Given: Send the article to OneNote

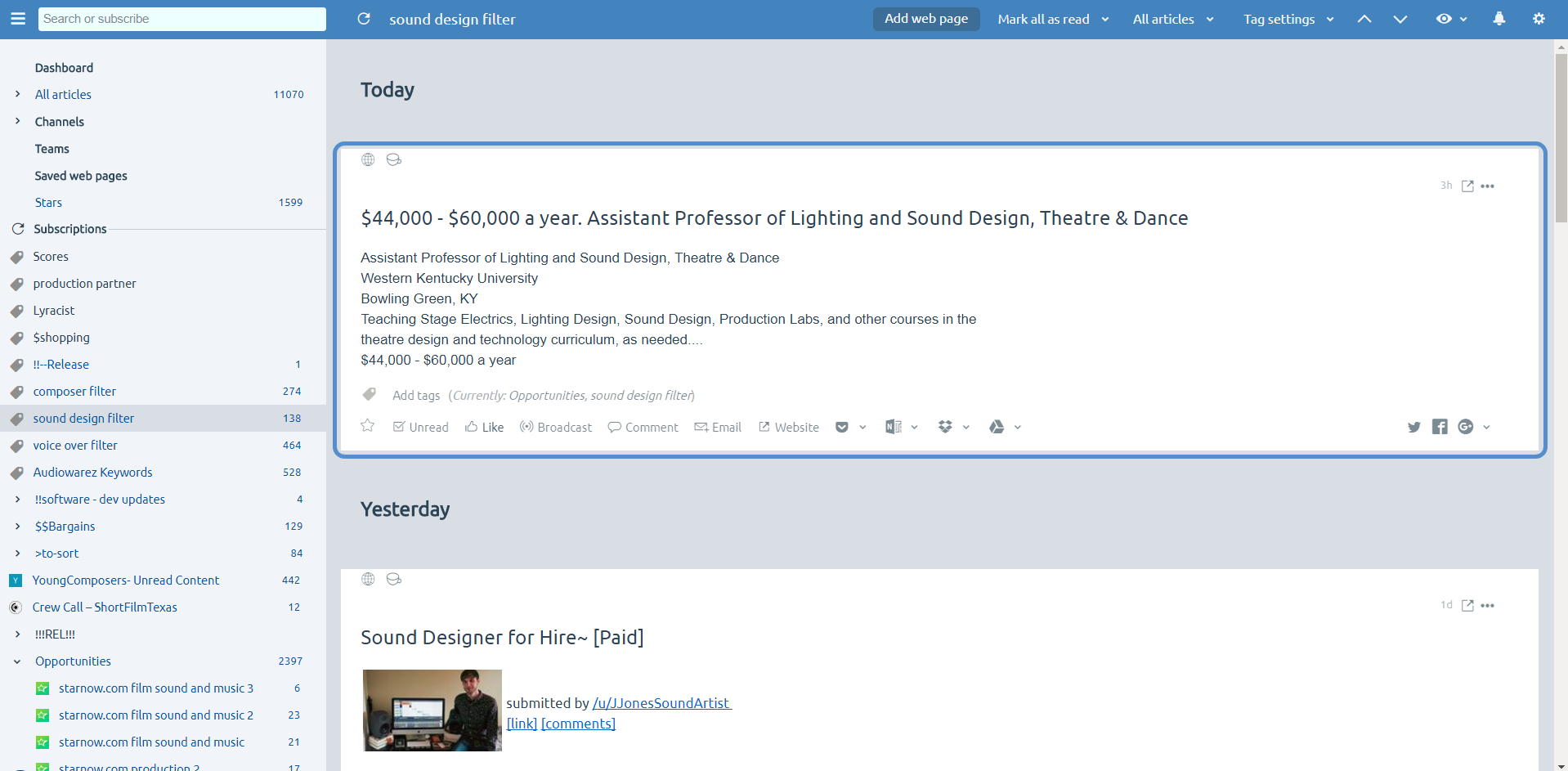Looking at the screenshot, I should coord(893,427).
